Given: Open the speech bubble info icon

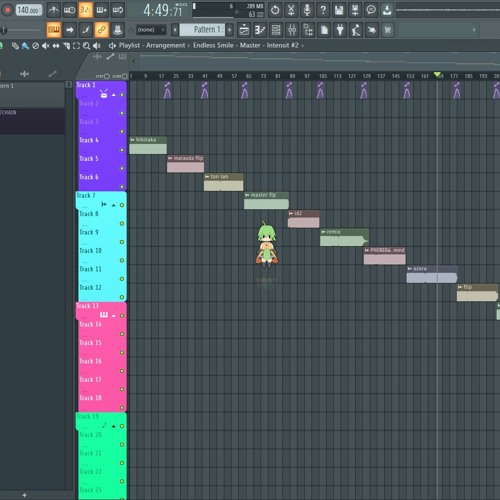Looking at the screenshot, I should (371, 10).
